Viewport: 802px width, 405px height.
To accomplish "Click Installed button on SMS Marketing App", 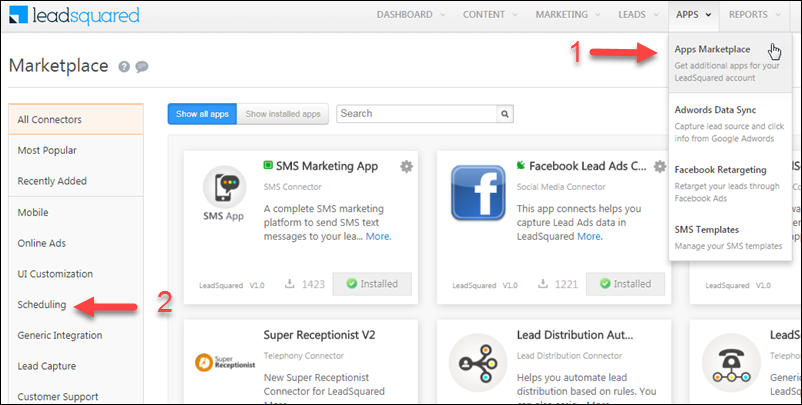I will click(x=372, y=284).
